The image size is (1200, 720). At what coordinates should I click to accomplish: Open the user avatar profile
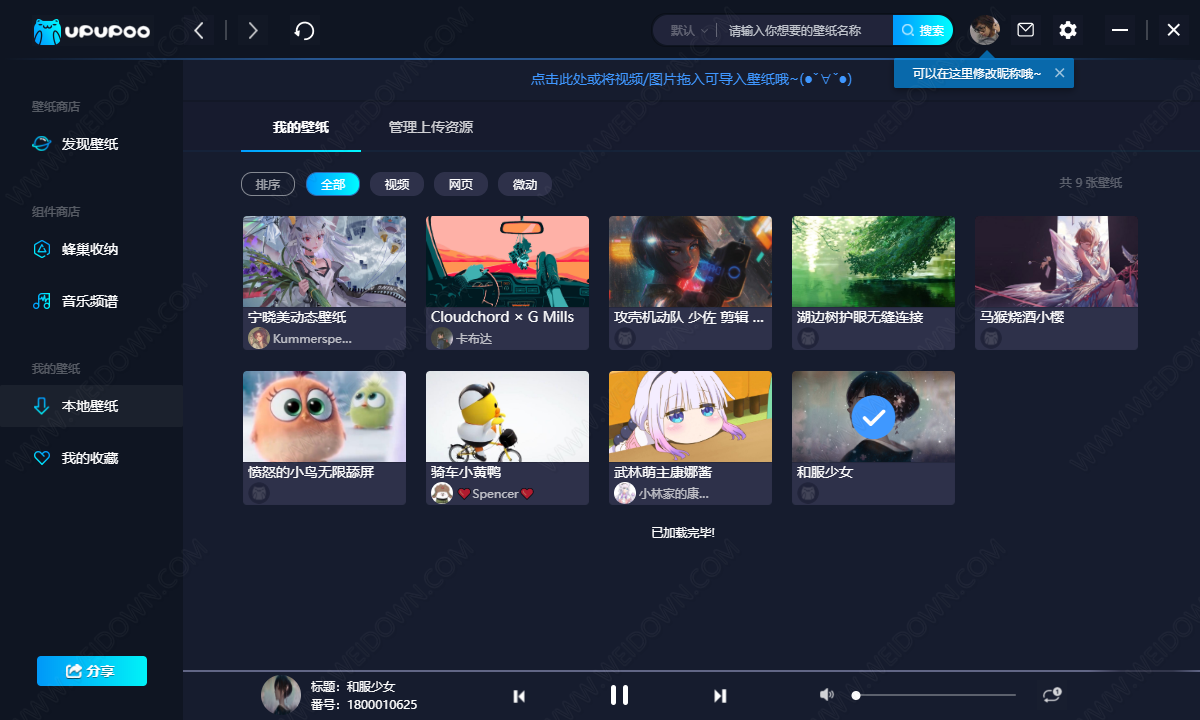(984, 30)
